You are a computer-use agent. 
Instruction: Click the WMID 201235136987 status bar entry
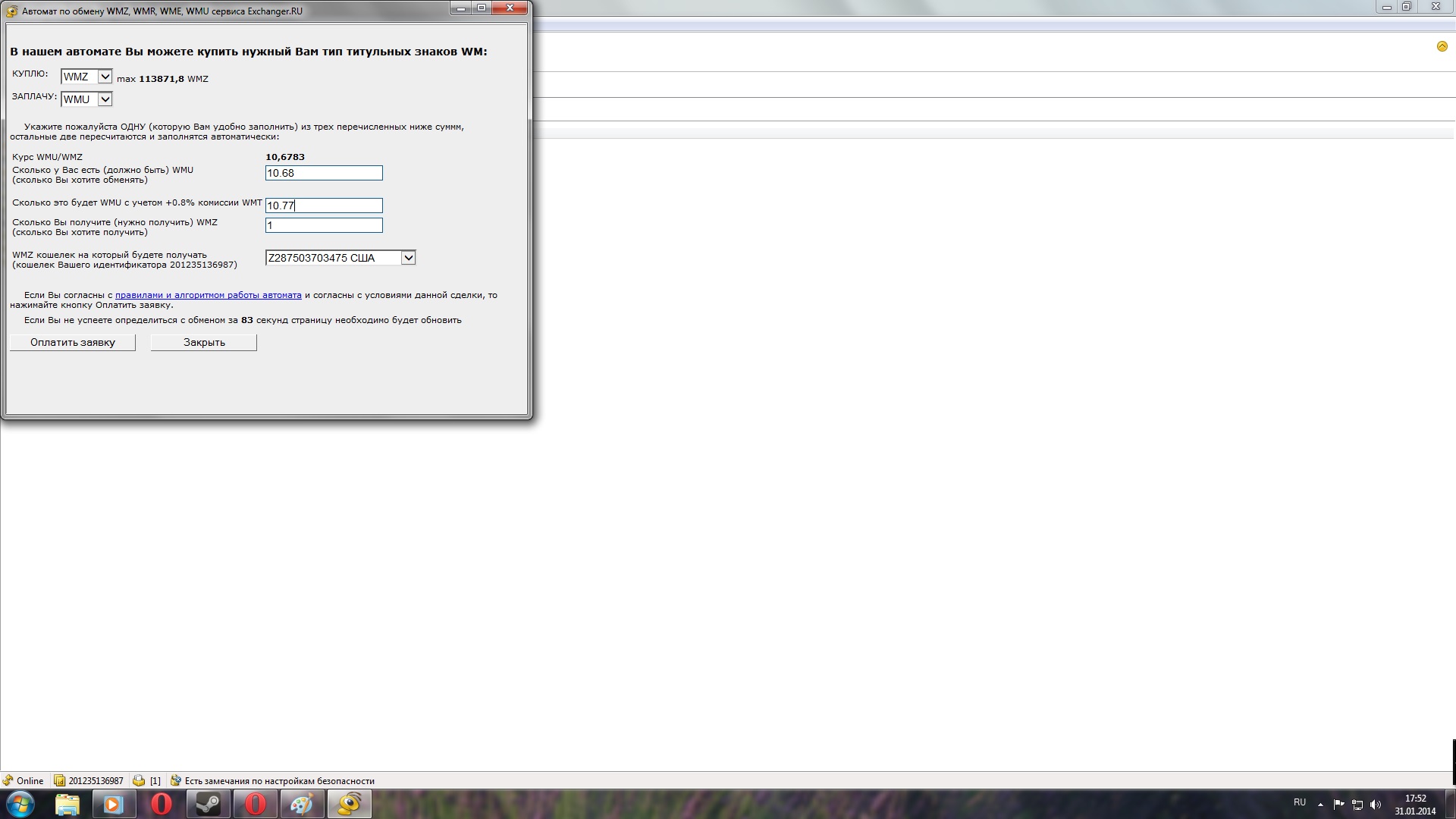click(89, 780)
